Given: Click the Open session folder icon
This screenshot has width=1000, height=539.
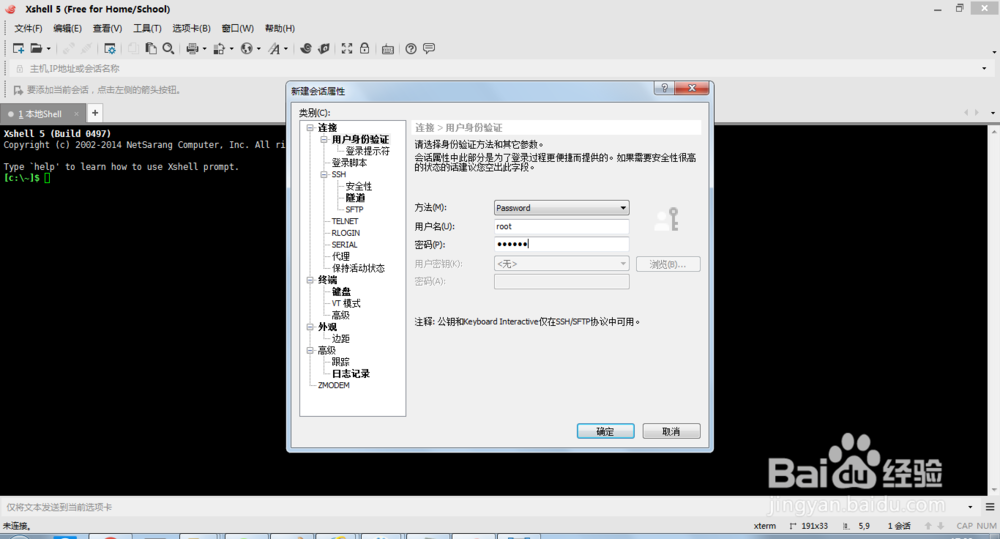Looking at the screenshot, I should [36, 48].
